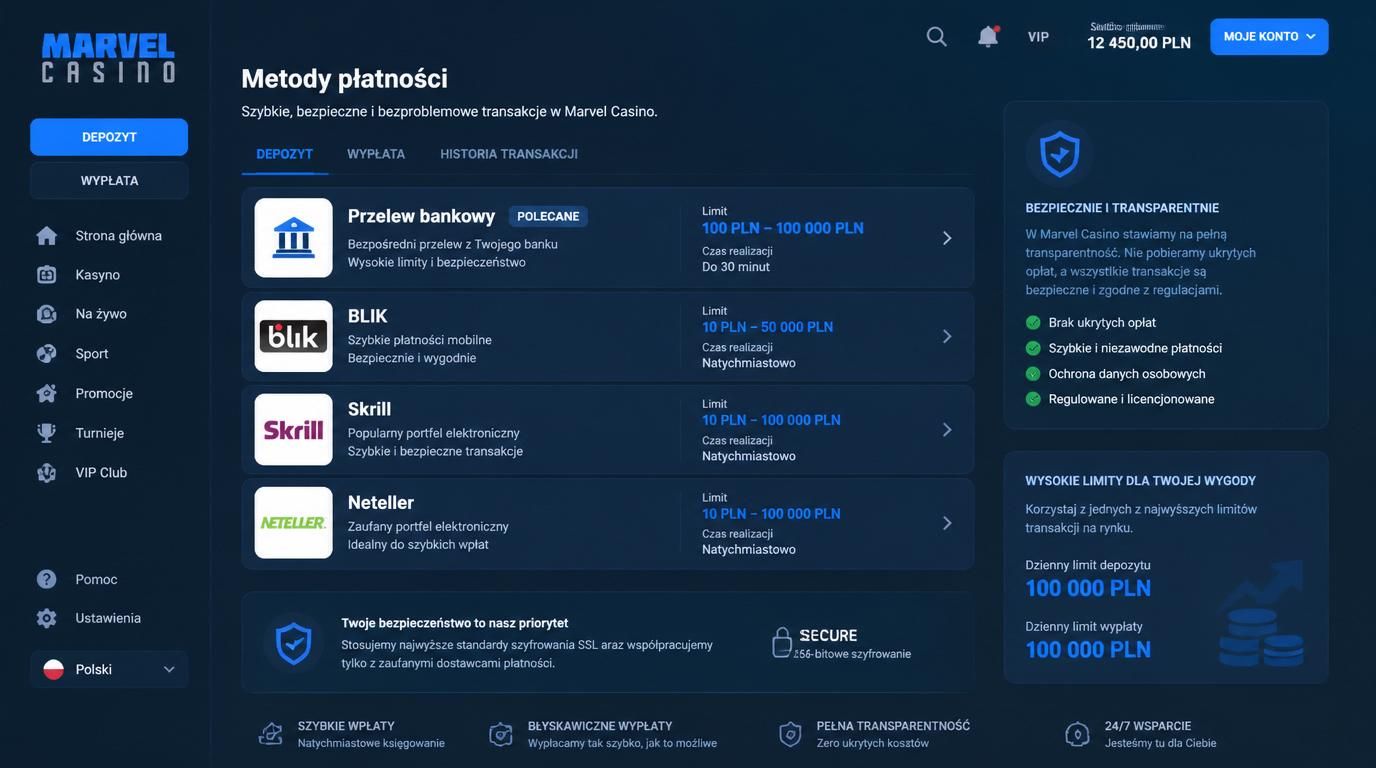Open the VIP link in header
Image resolution: width=1376 pixels, height=768 pixels.
coord(1039,37)
